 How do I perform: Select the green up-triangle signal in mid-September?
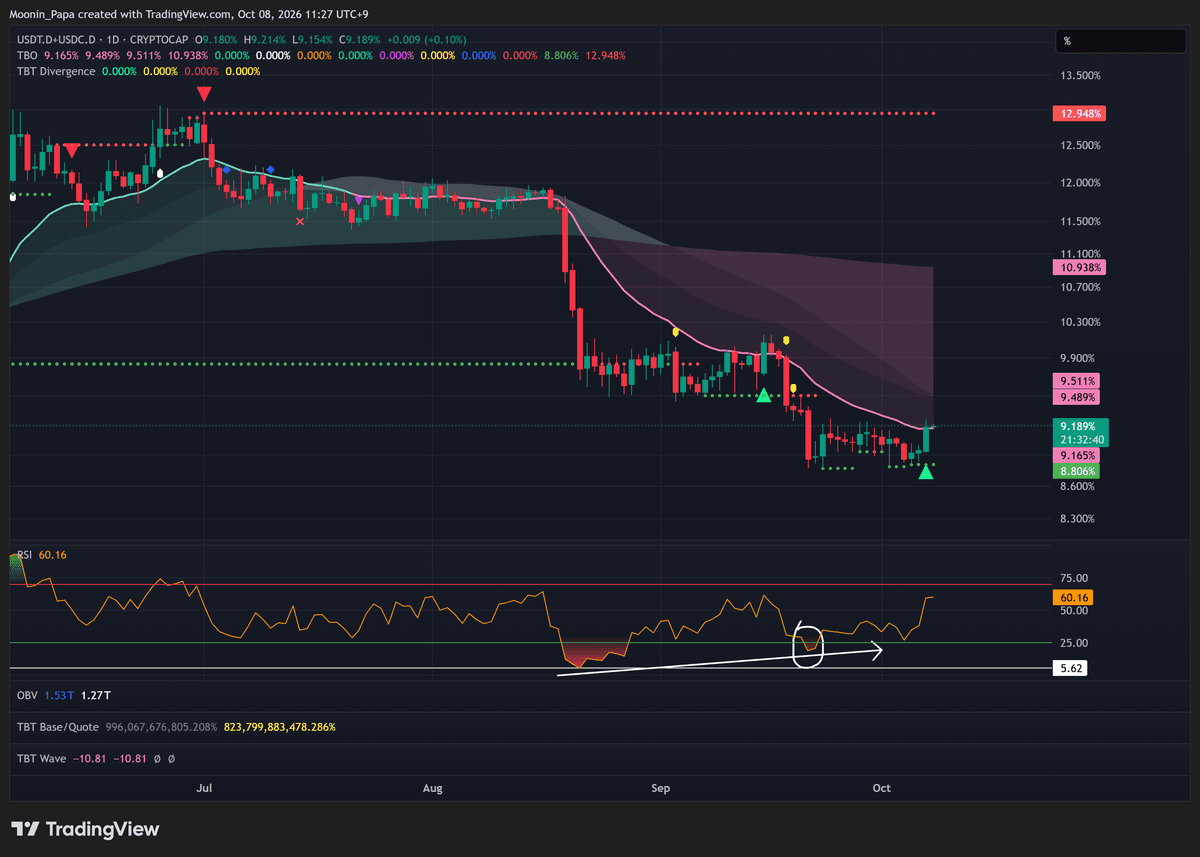764,396
